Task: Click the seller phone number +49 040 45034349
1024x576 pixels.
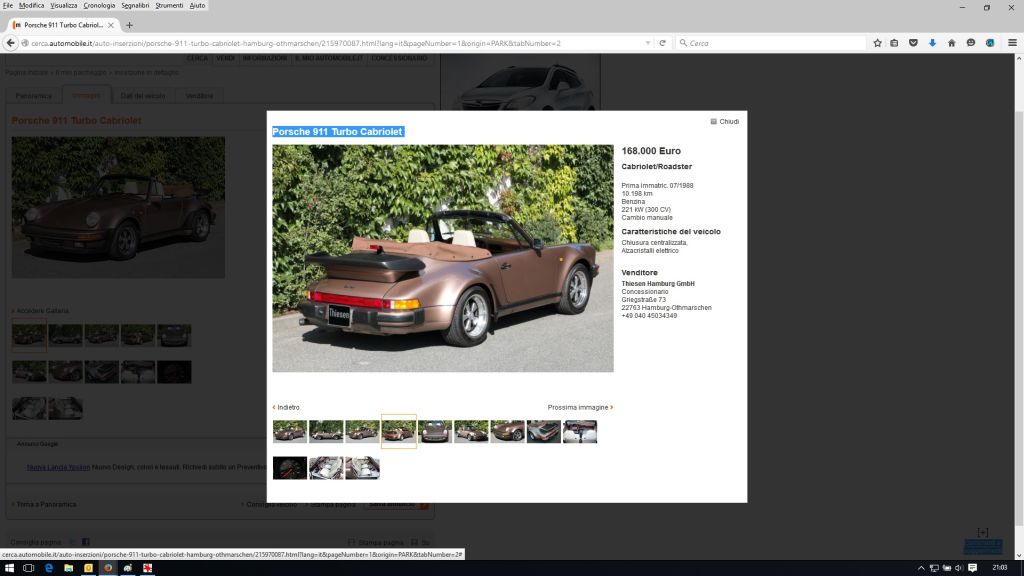Action: (x=649, y=316)
